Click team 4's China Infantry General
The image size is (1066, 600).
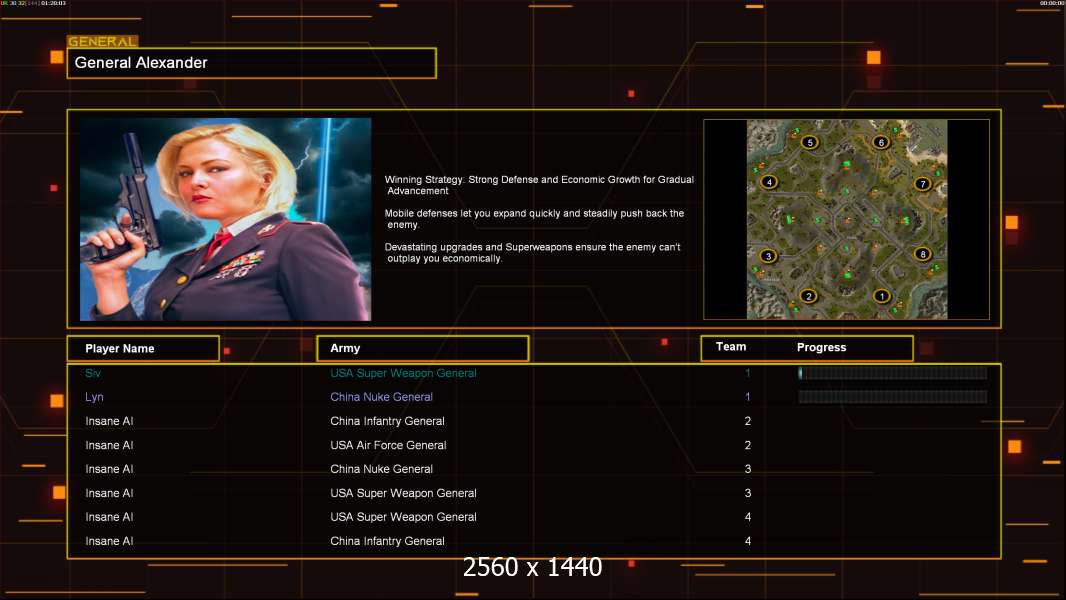point(388,541)
